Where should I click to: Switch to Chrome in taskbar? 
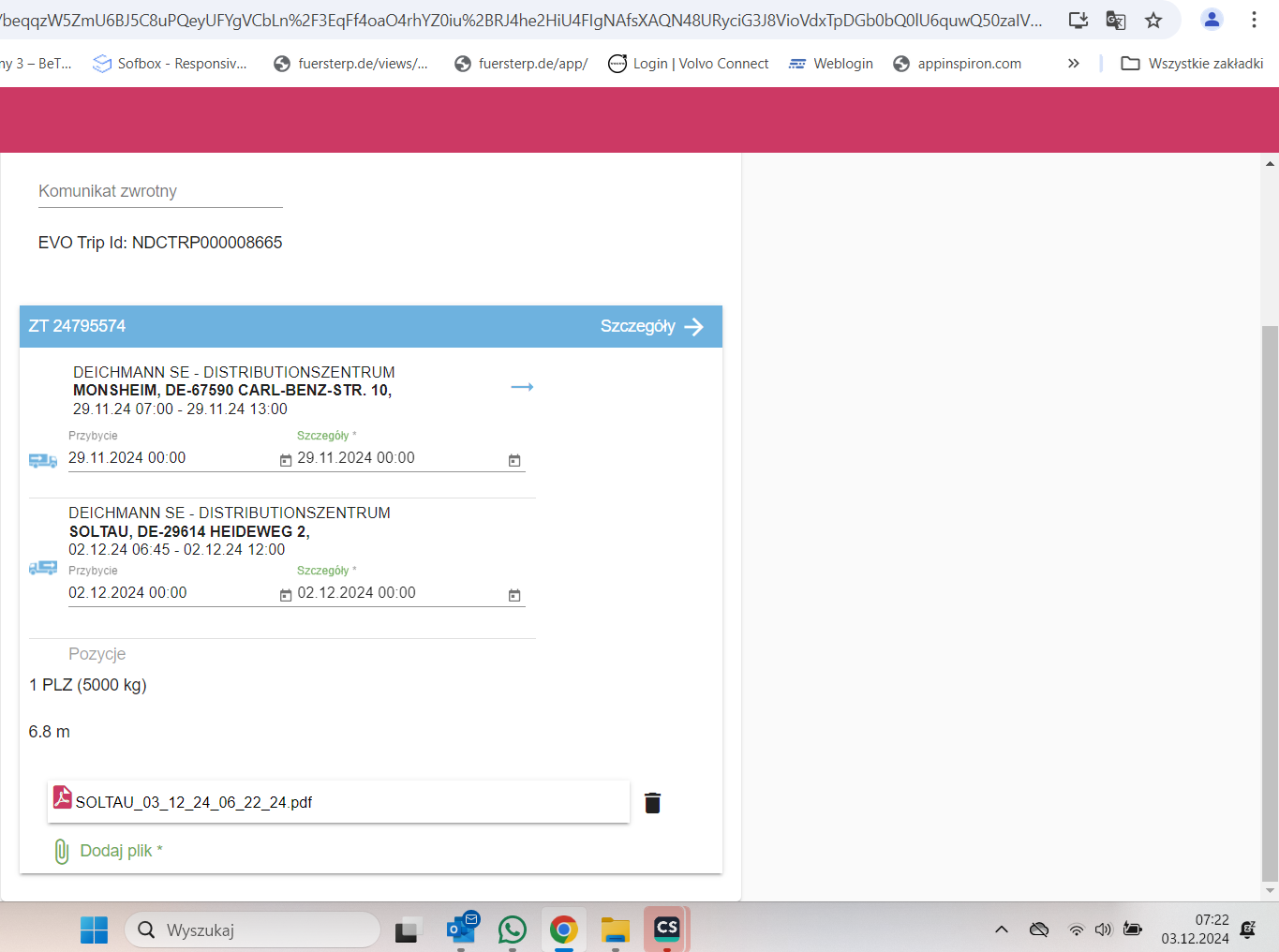click(x=563, y=930)
